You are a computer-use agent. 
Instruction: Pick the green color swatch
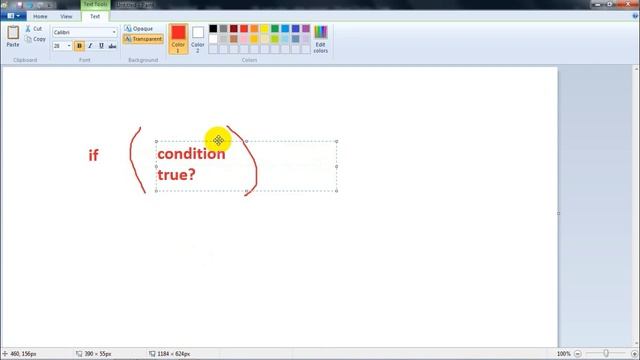(275, 29)
